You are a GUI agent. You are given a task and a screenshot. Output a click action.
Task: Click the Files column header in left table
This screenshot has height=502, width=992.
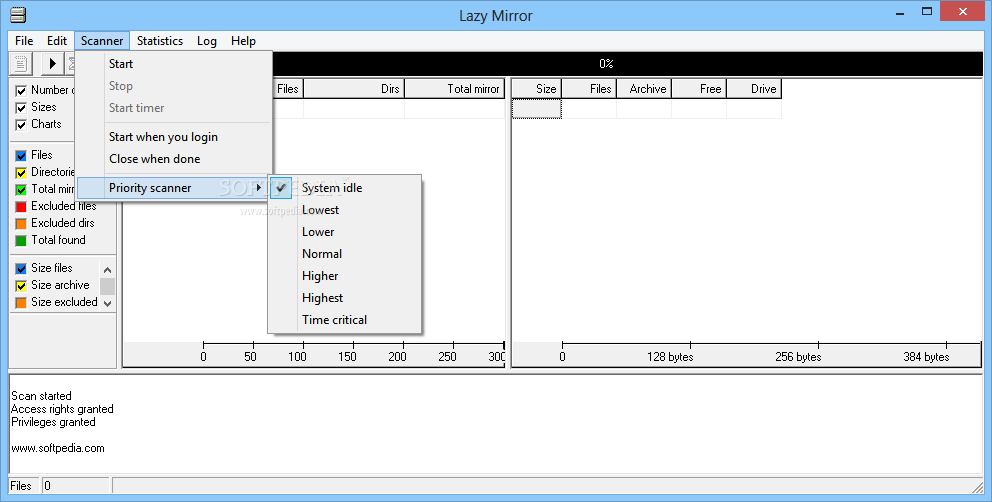287,89
